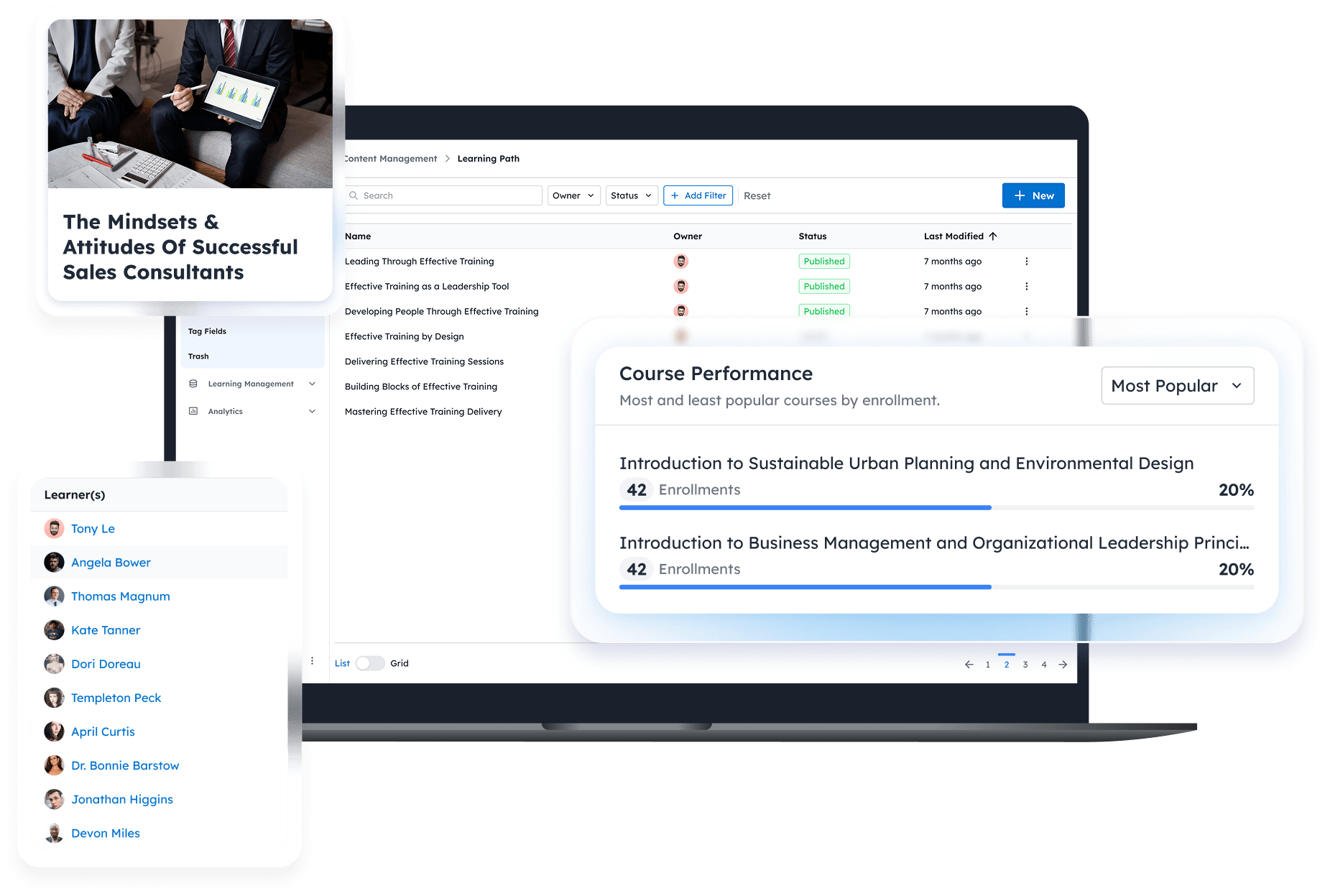Sort by Last Modified arrow
The width and height of the screenshot is (1325, 896).
click(993, 236)
